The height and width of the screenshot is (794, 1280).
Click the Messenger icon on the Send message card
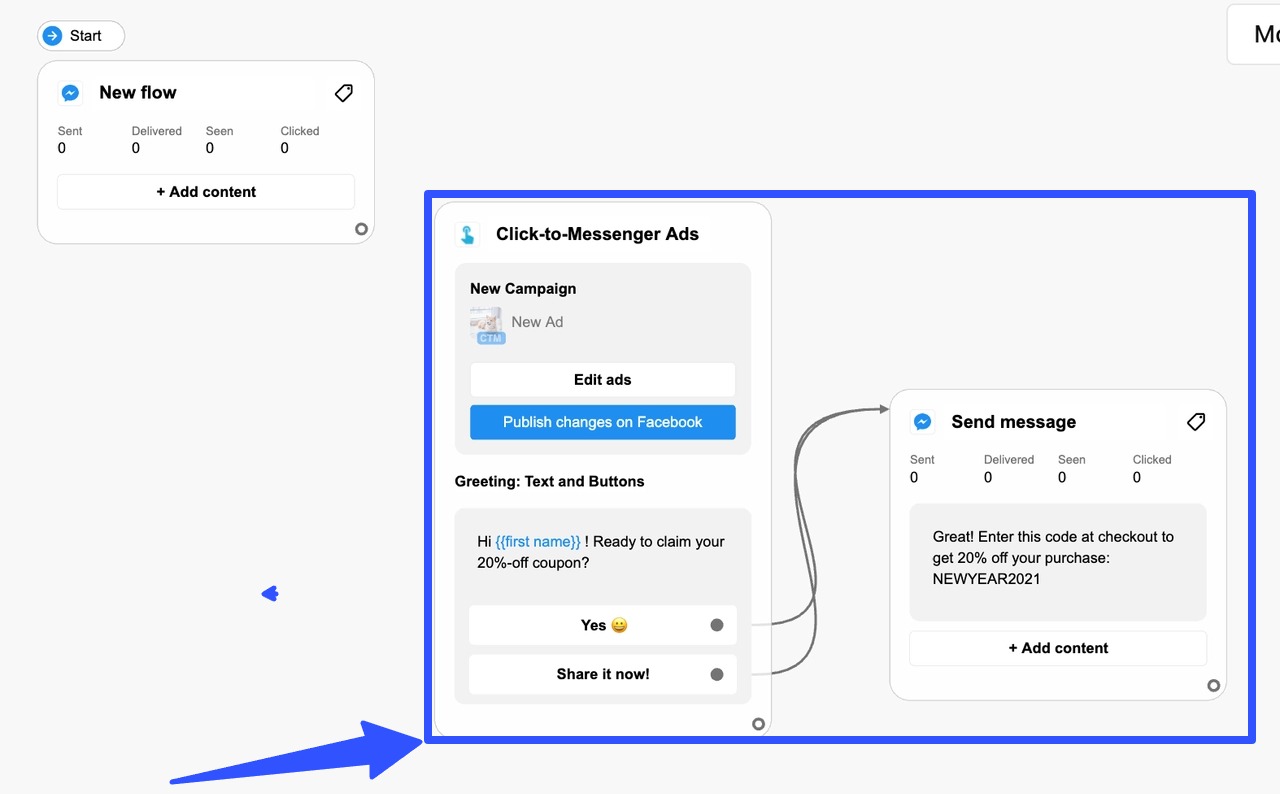(922, 421)
